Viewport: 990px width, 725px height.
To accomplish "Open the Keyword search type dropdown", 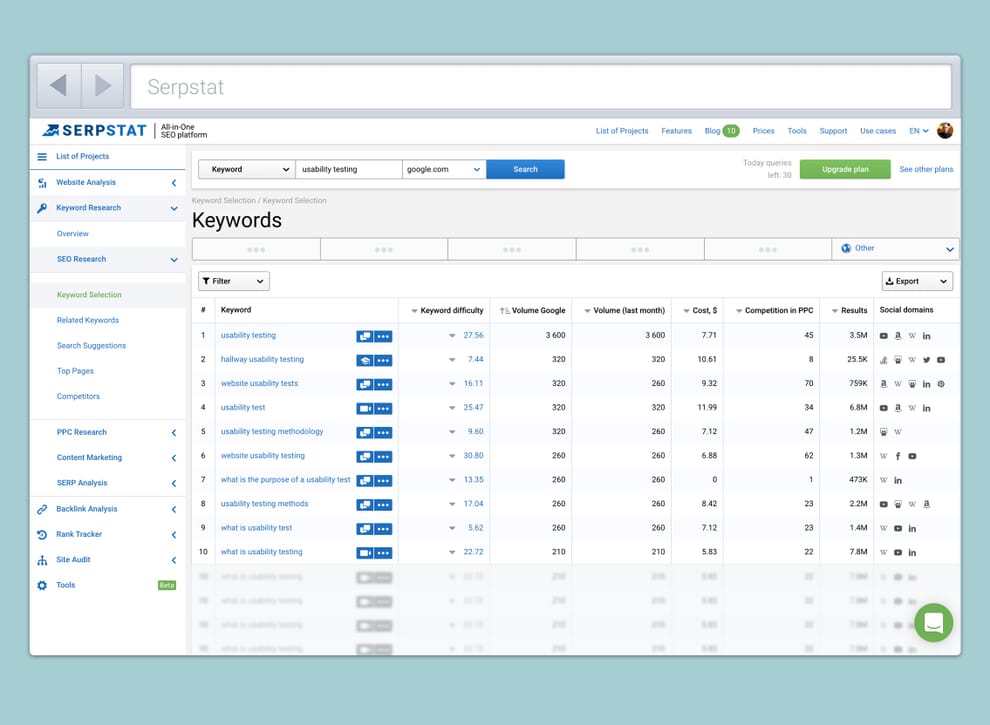I will pyautogui.click(x=245, y=170).
